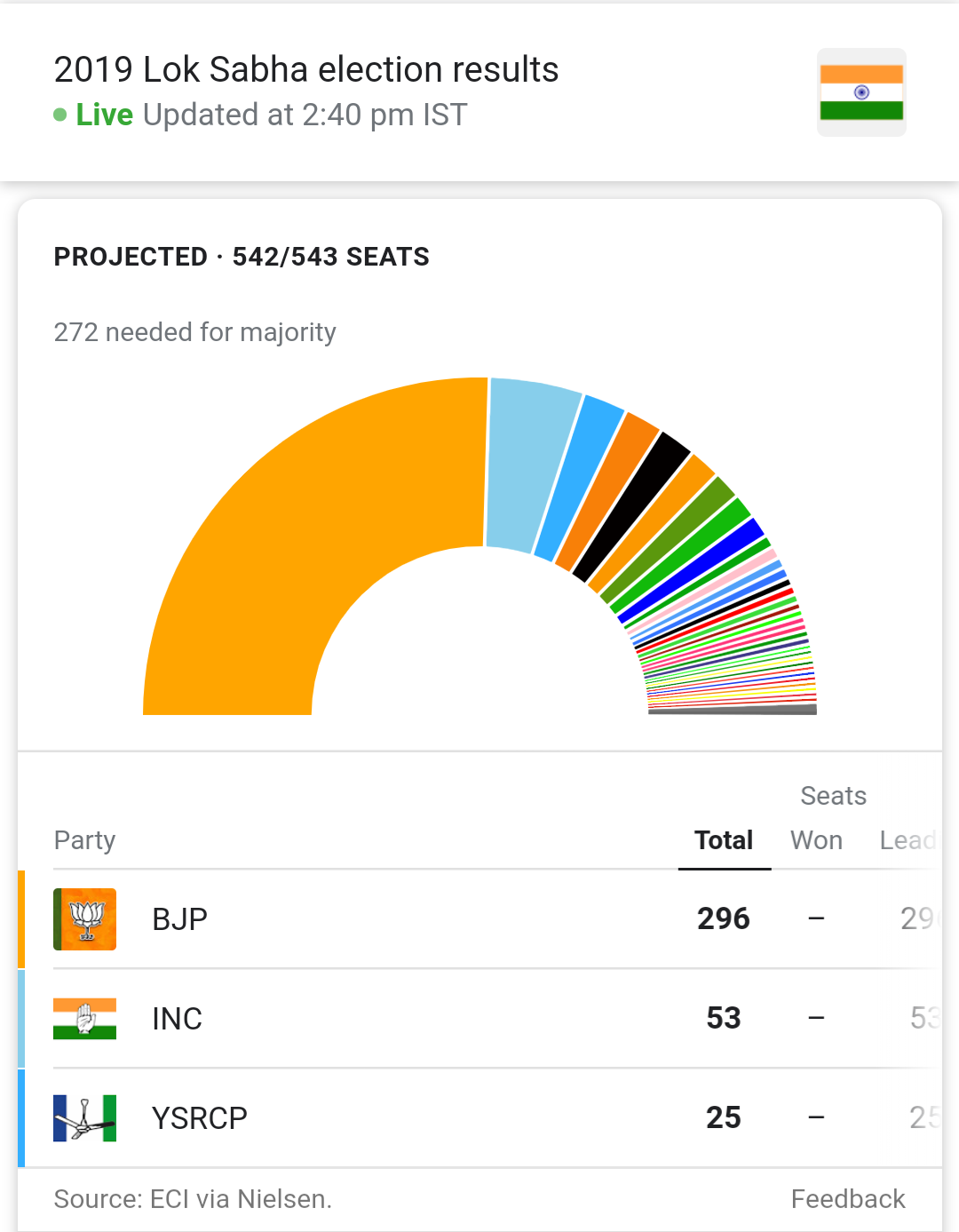Switch to the Lead seats tab
959x1232 pixels.
(x=907, y=840)
